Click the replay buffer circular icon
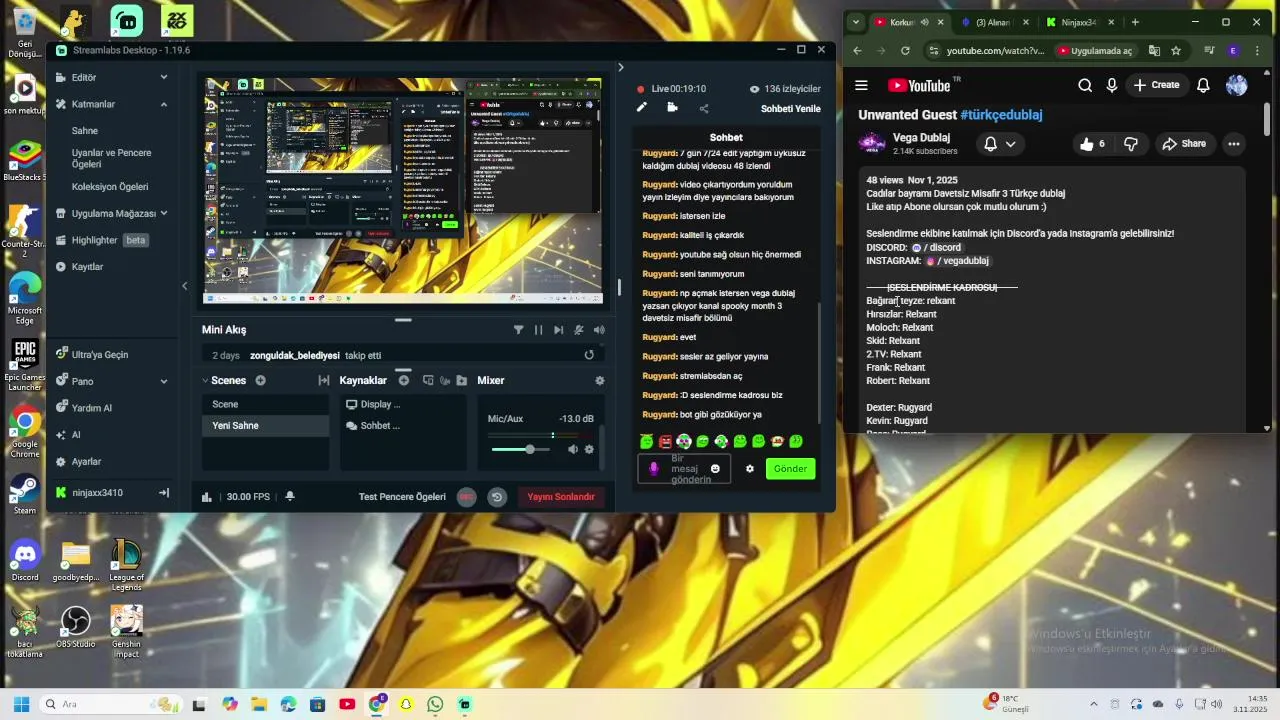1280x720 pixels. (497, 497)
